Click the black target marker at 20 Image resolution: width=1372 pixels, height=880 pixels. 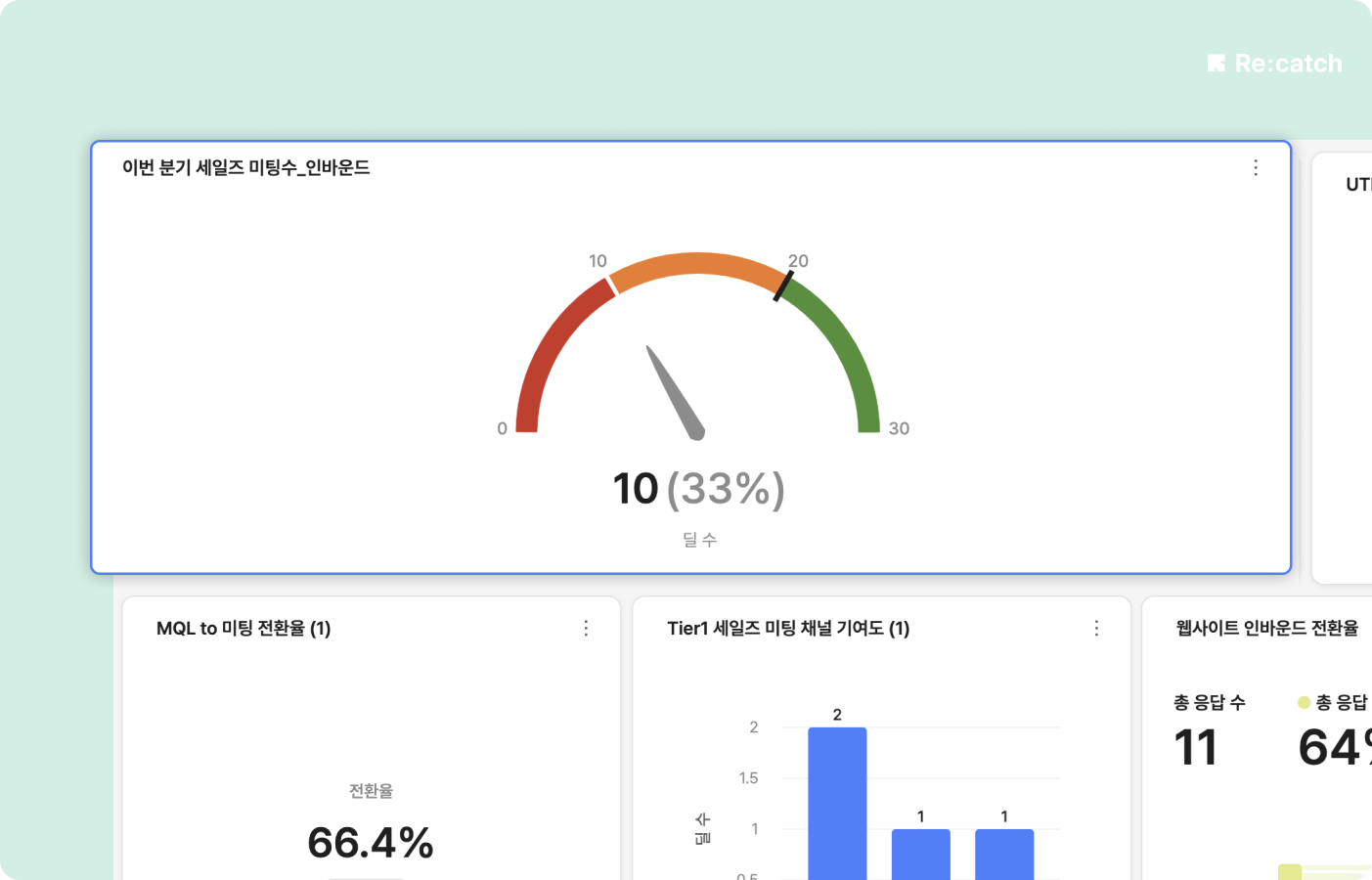(783, 286)
